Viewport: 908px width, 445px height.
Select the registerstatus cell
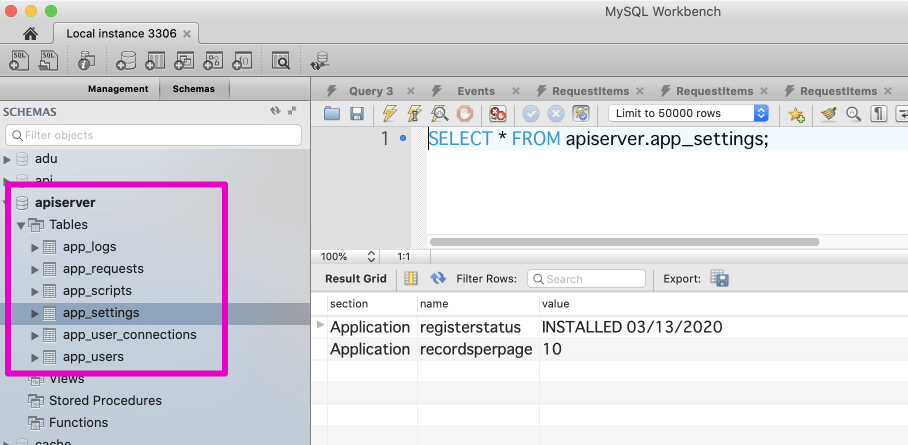pos(478,327)
